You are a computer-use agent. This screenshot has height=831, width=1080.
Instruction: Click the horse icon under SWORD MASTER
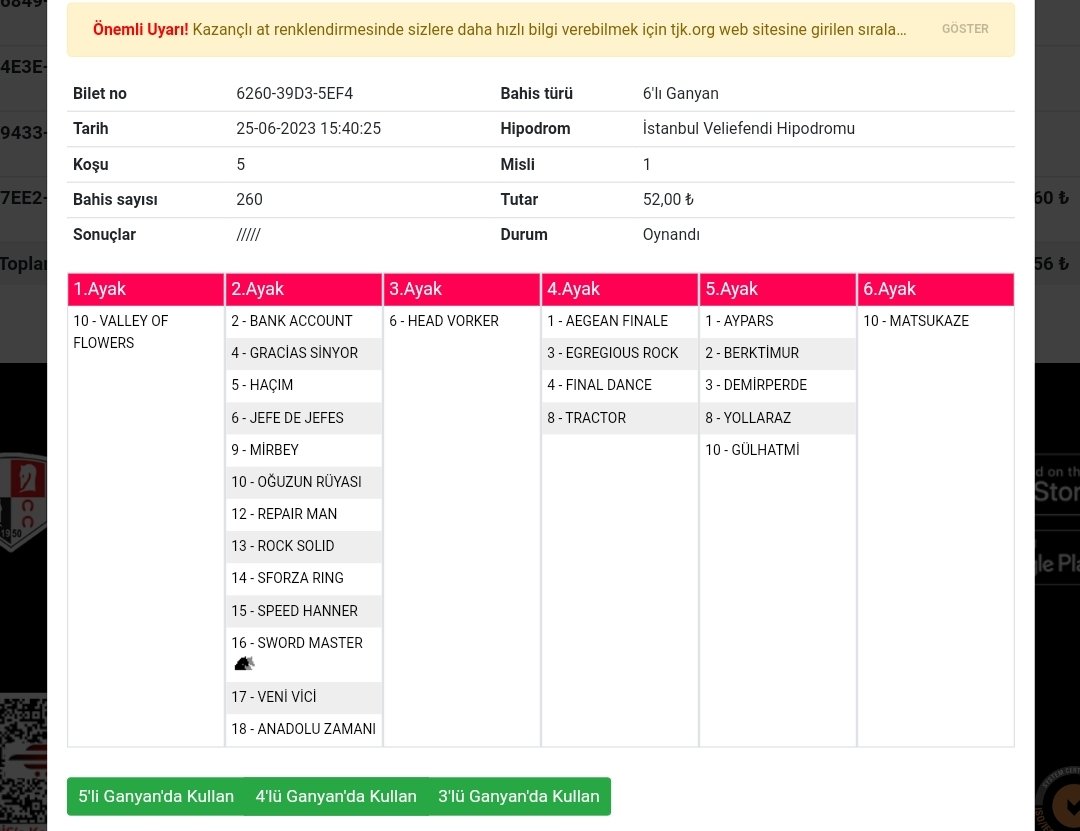pos(245,664)
